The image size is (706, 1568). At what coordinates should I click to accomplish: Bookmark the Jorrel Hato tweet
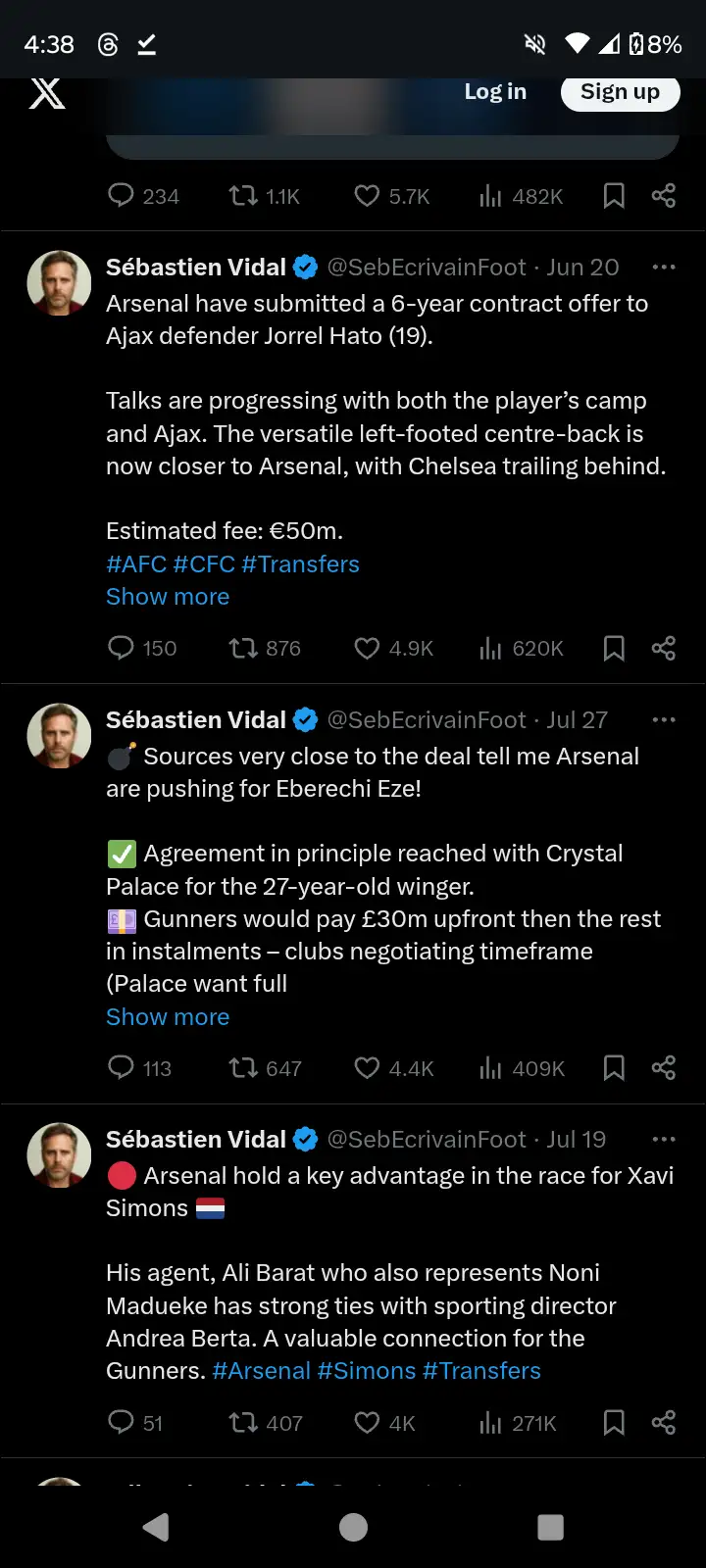pyautogui.click(x=614, y=648)
